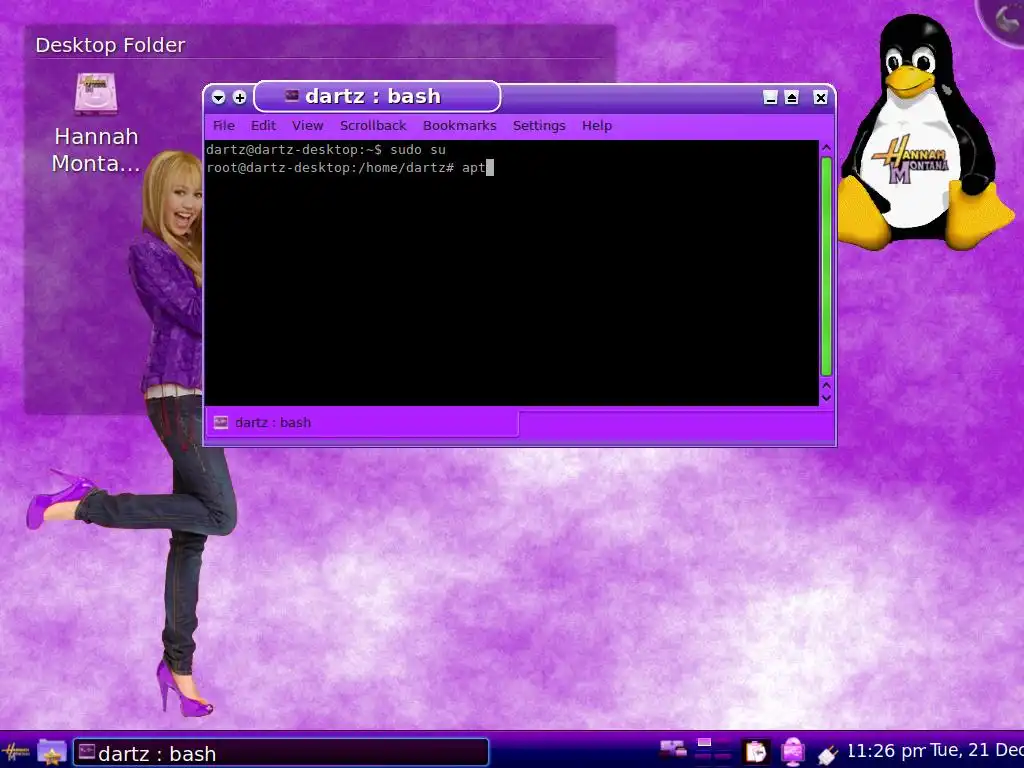
Task: Click the Desktop Folder title
Action: pos(110,45)
